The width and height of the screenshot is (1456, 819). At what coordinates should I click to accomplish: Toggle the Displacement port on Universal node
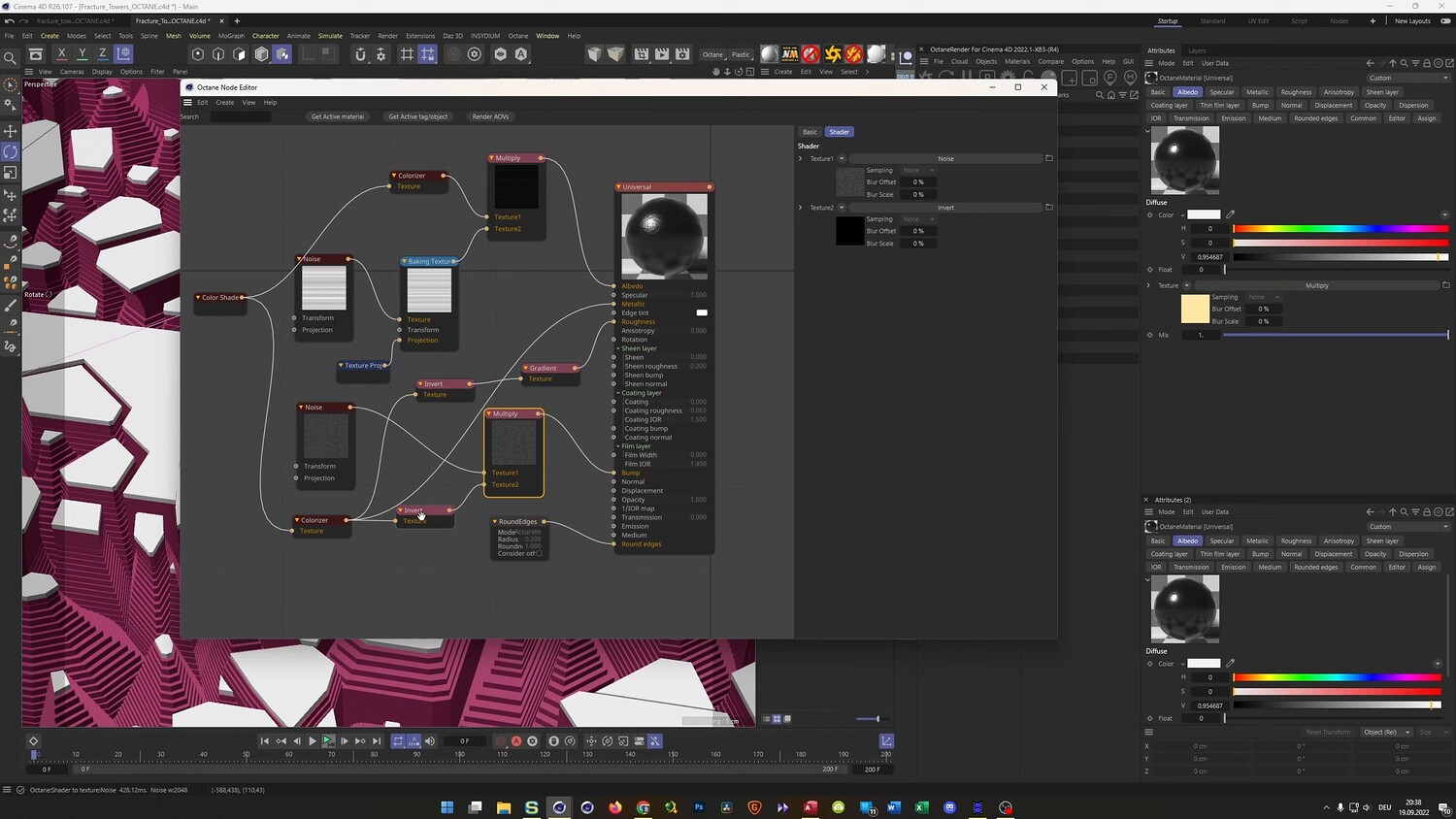(613, 491)
